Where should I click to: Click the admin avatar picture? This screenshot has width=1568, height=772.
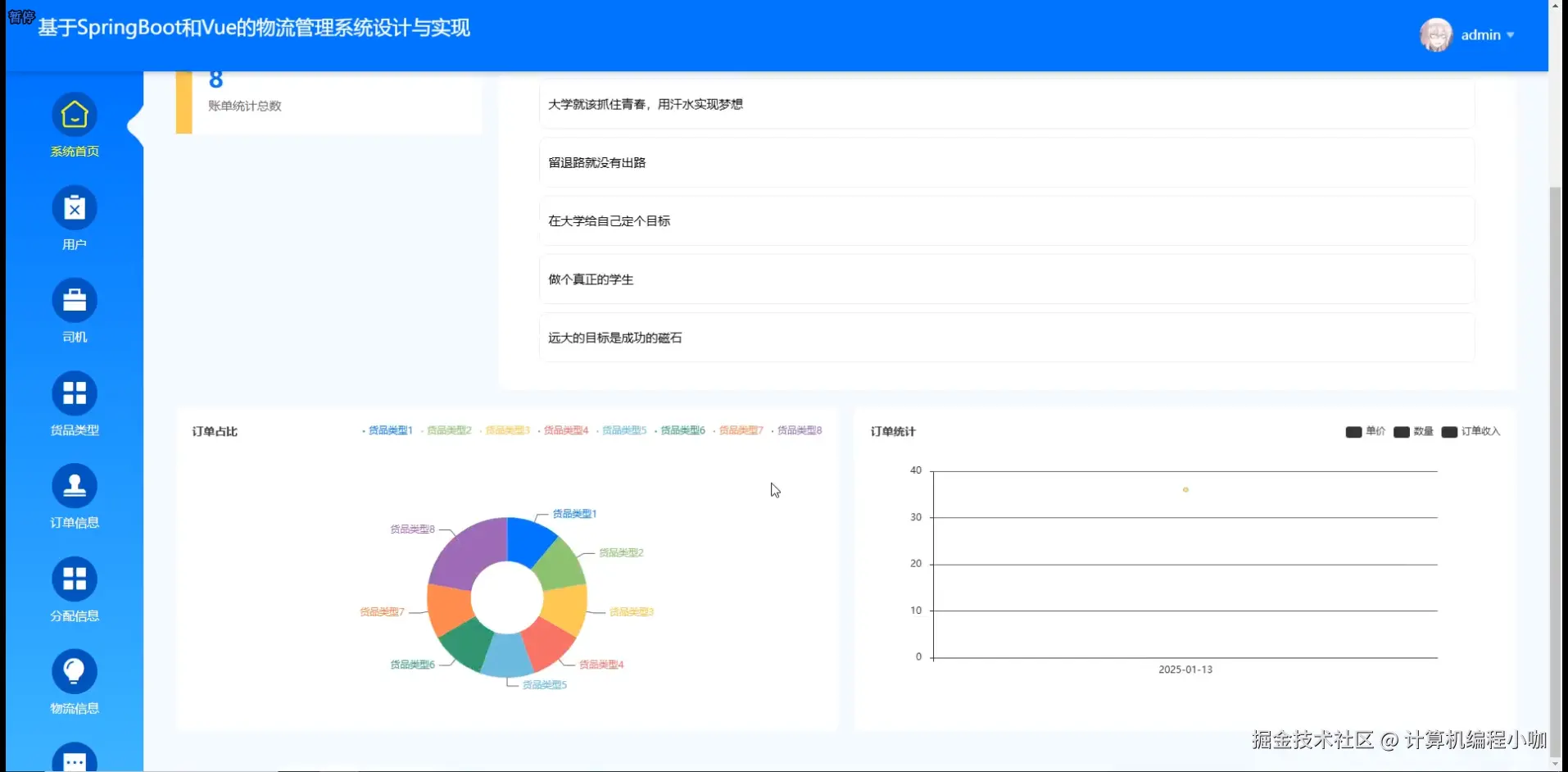[1436, 34]
